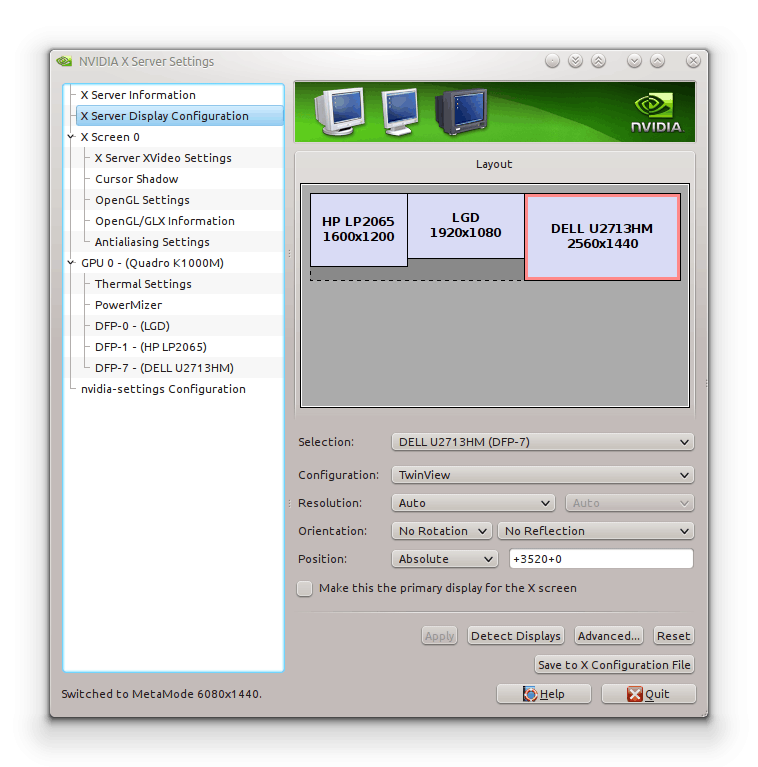Click the Quit button
This screenshot has width=758, height=767.
[x=648, y=694]
